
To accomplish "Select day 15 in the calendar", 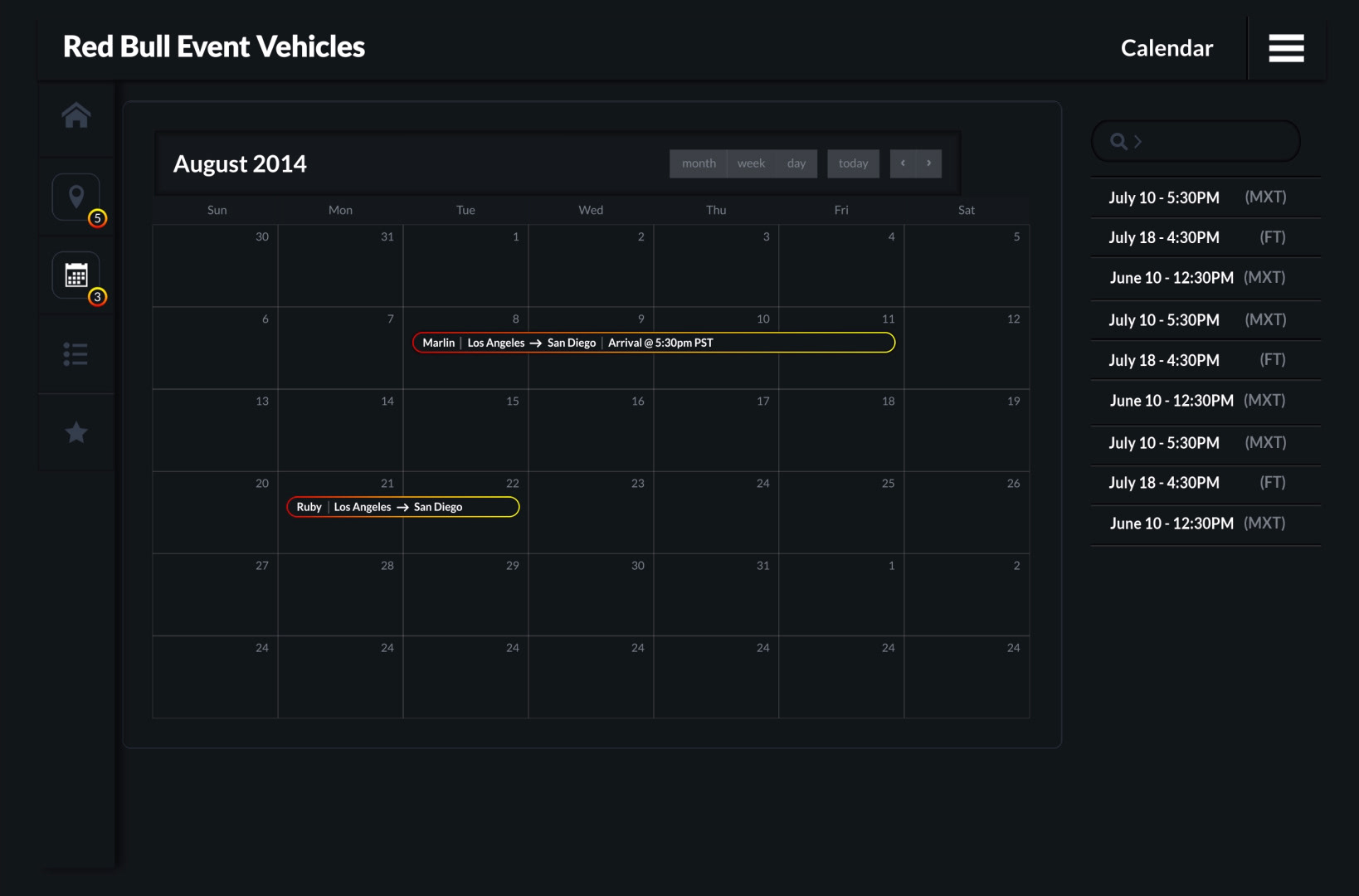I will click(x=465, y=431).
